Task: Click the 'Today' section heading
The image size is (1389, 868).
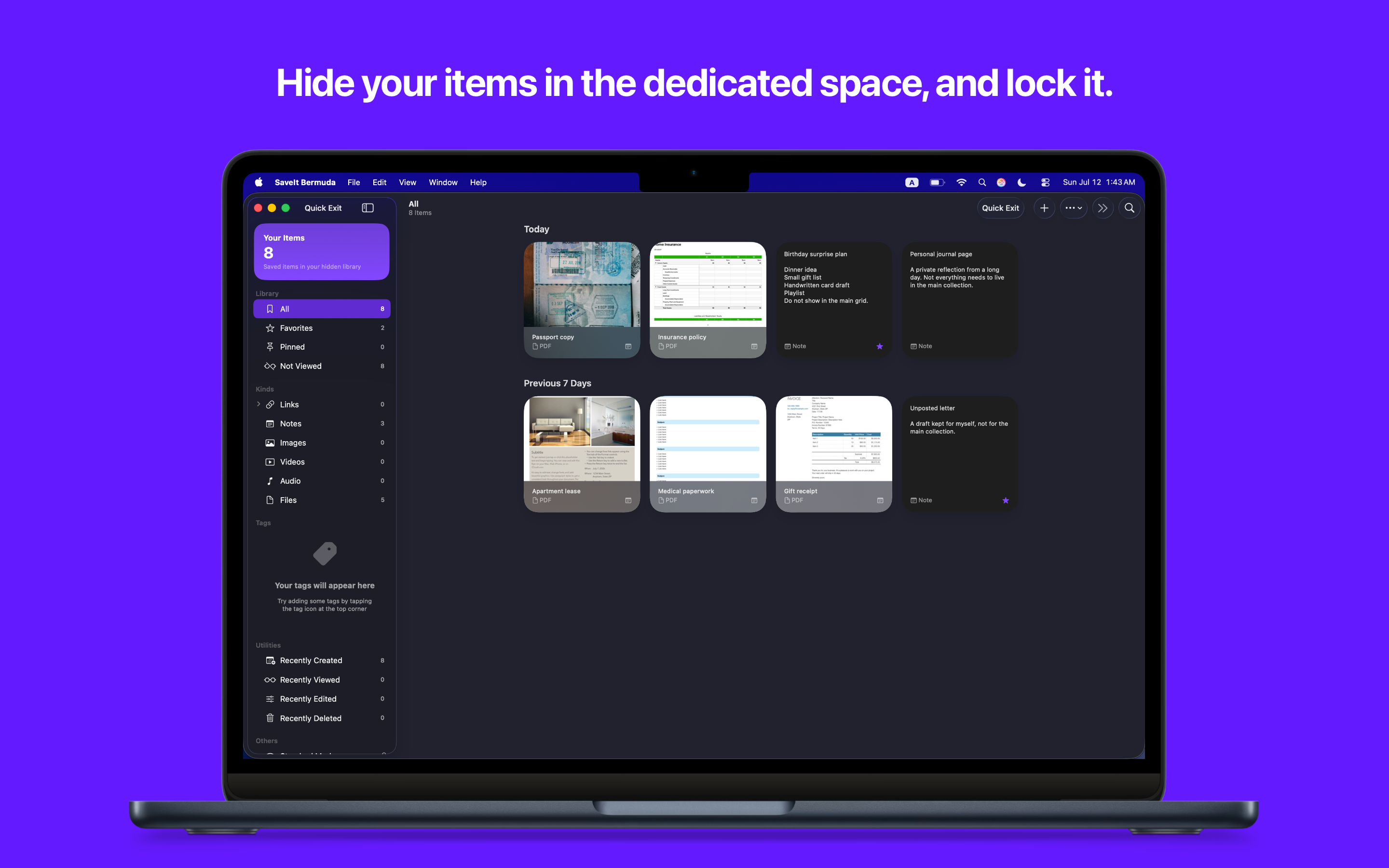Action: pos(536,229)
